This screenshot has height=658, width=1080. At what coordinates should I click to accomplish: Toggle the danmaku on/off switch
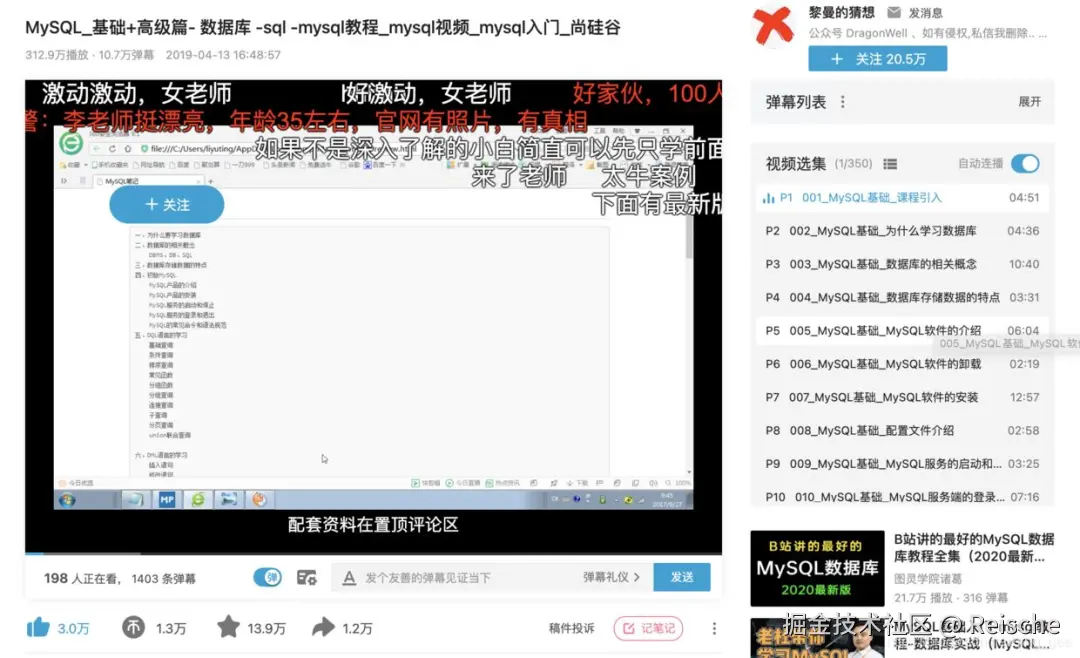(x=268, y=577)
